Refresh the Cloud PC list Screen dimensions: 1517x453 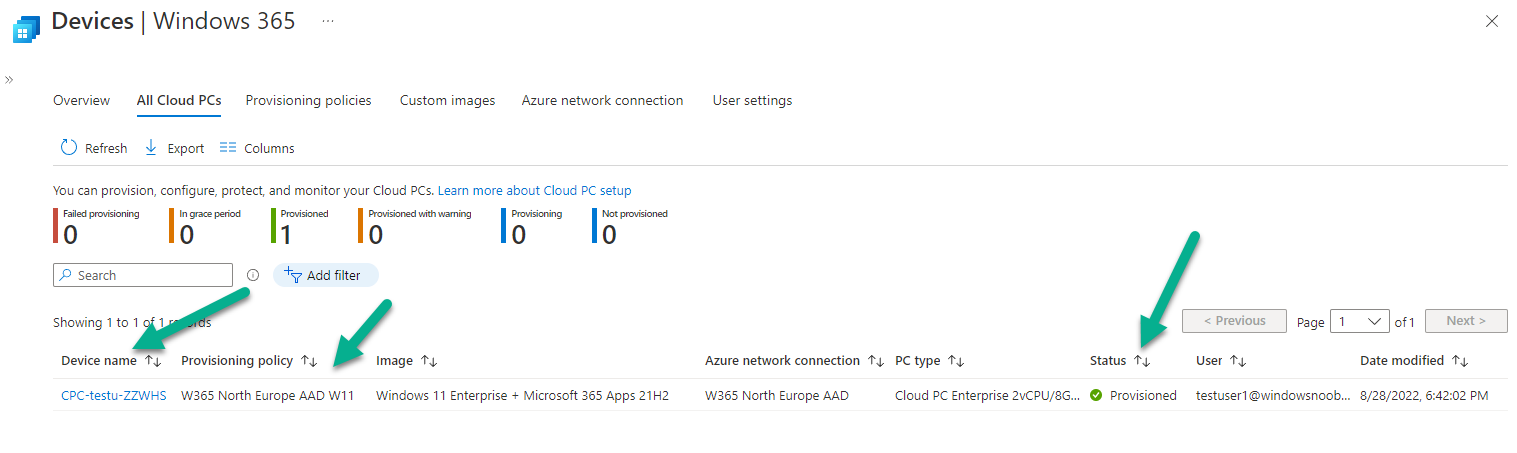tap(94, 148)
